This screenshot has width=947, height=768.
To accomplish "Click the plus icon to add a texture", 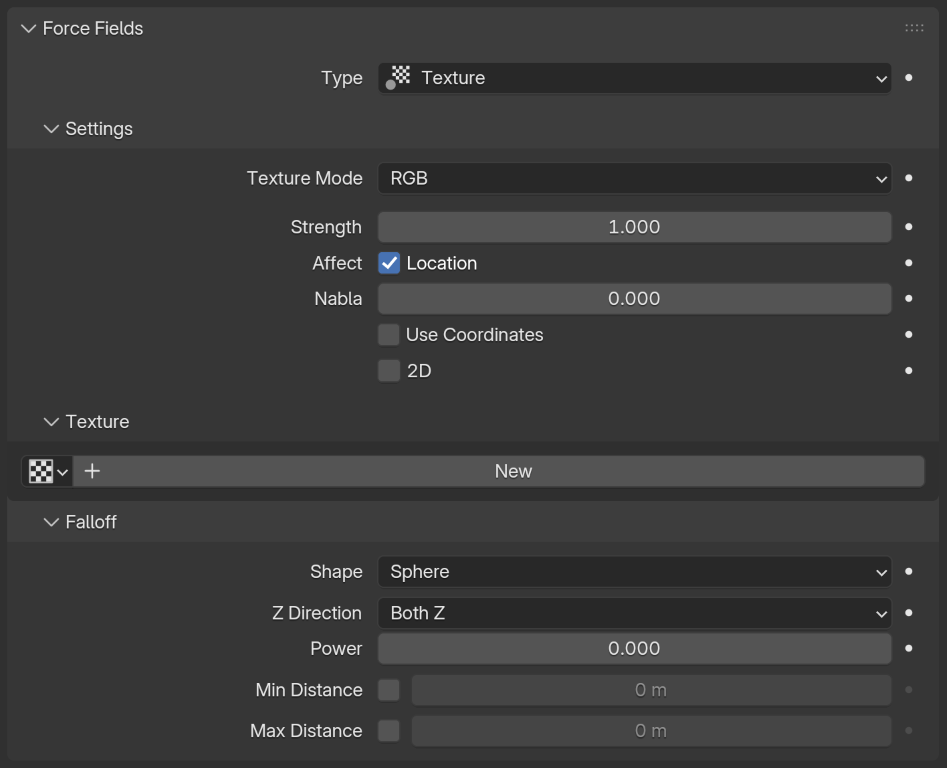I will [91, 471].
